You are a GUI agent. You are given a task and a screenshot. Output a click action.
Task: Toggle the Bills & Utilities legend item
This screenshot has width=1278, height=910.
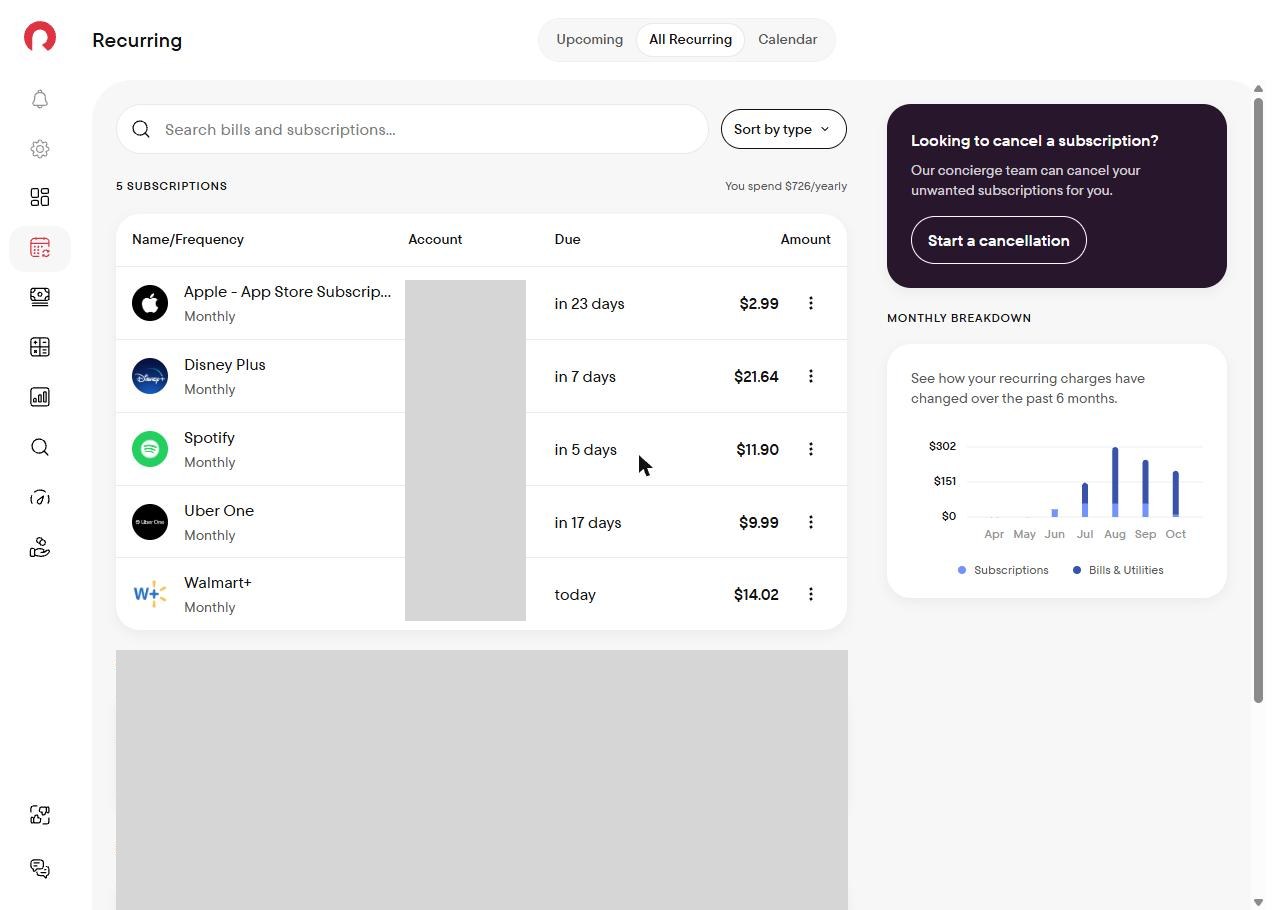1118,570
